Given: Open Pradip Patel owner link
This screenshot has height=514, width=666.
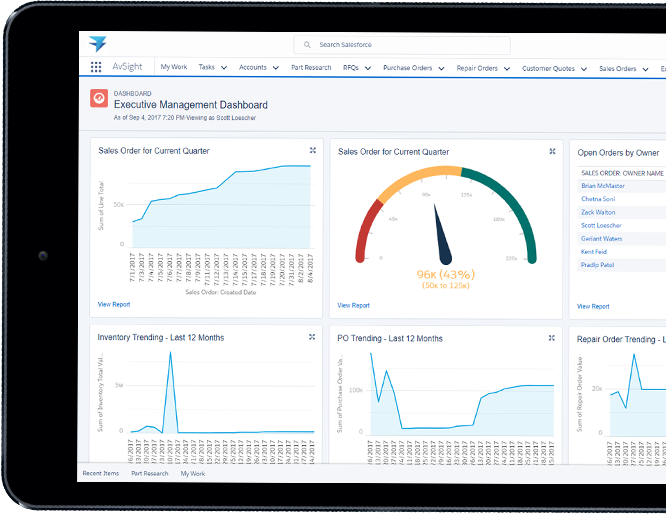Looking at the screenshot, I should tap(597, 265).
